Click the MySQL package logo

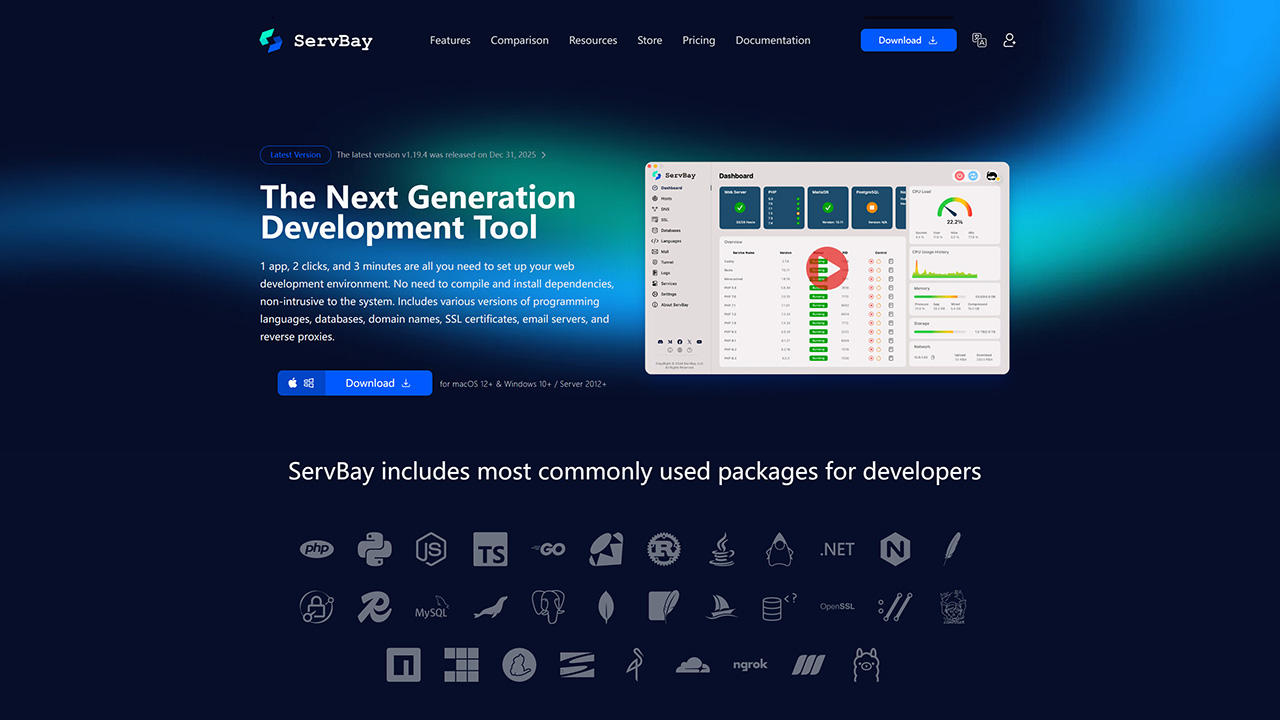(432, 607)
